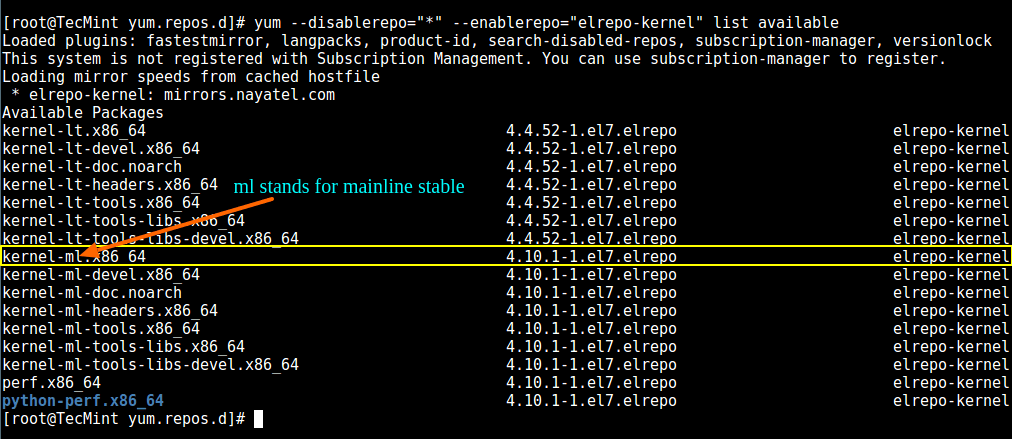Viewport: 1012px width, 439px height.
Task: Click the mirrors.nayatel.com mirror text
Action: pos(249,95)
